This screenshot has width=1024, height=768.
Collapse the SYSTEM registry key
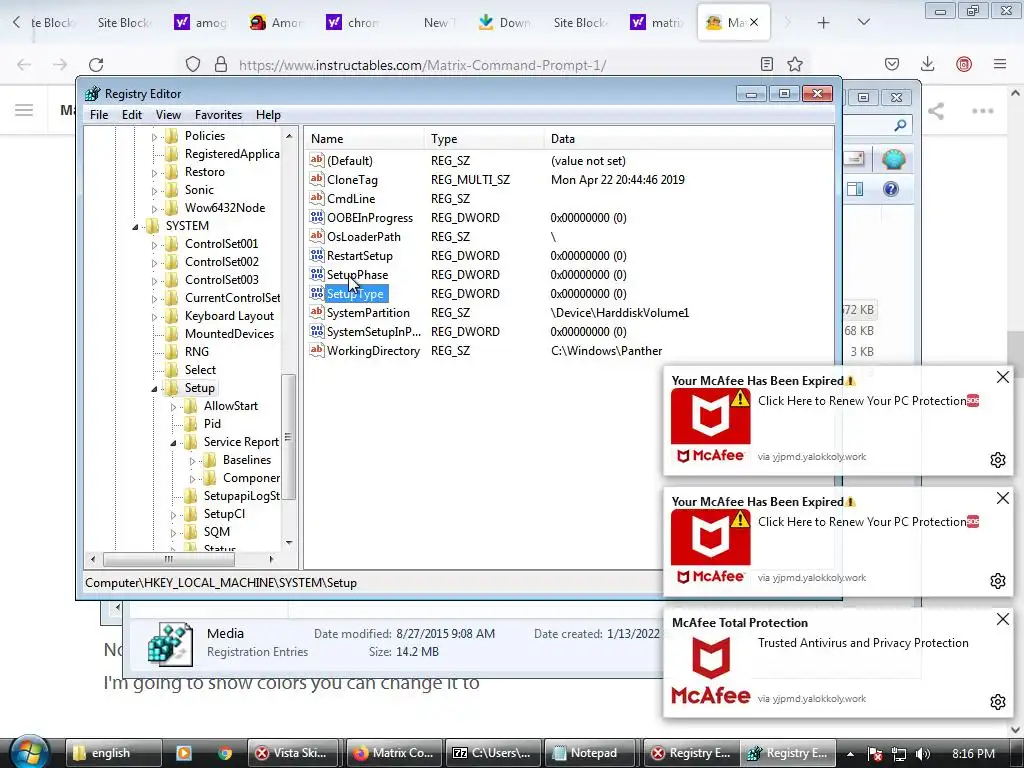(135, 227)
